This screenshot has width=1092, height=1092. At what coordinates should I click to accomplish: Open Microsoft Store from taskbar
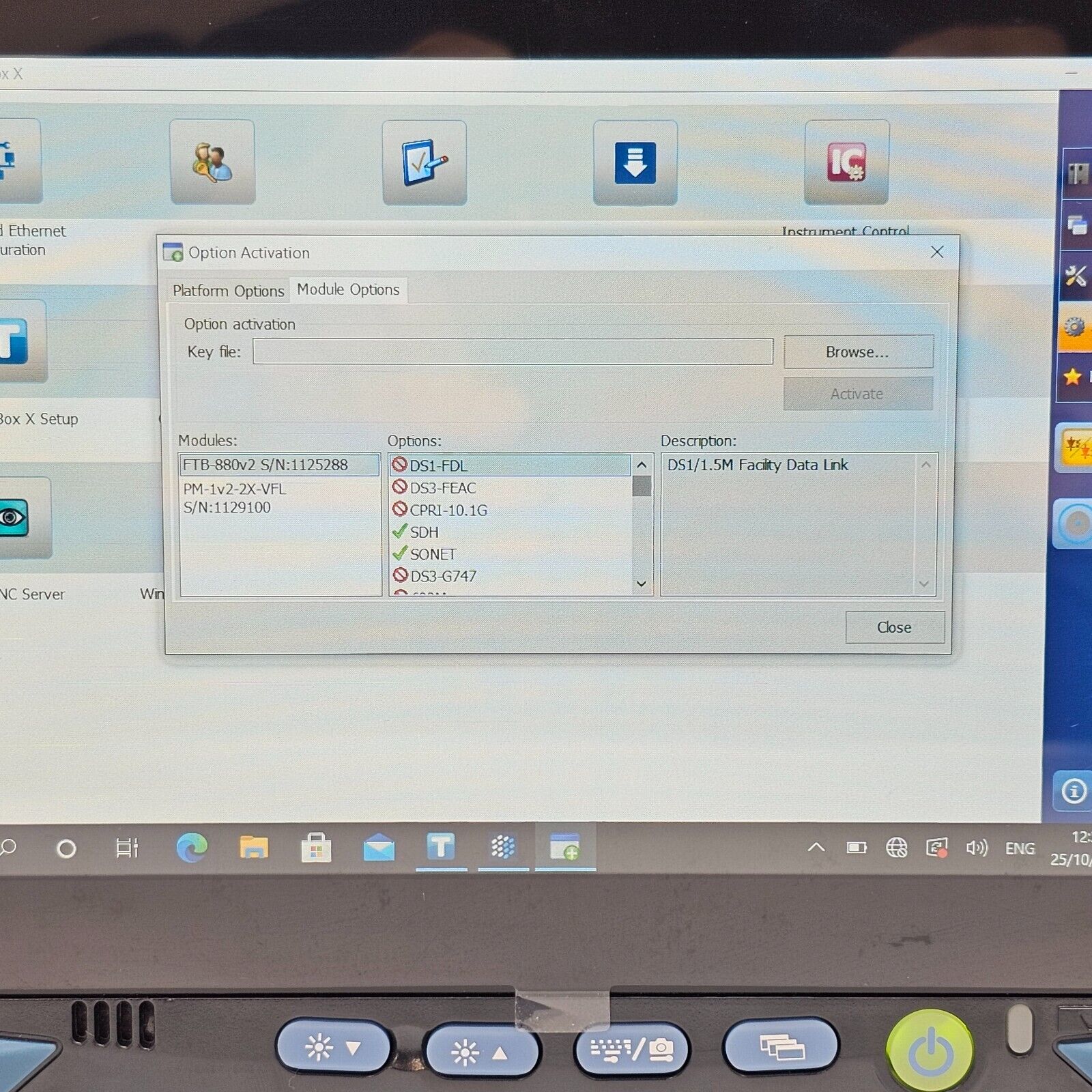point(316,848)
